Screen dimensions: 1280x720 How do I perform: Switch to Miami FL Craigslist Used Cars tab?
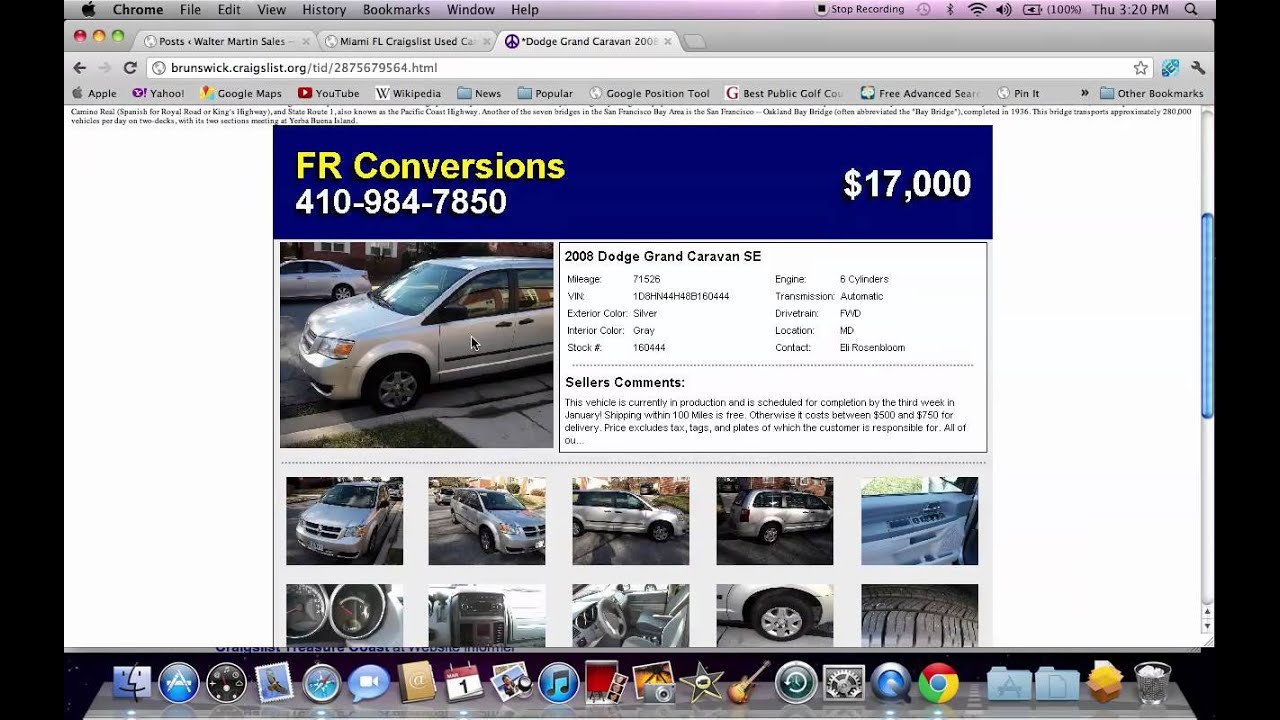coord(408,41)
